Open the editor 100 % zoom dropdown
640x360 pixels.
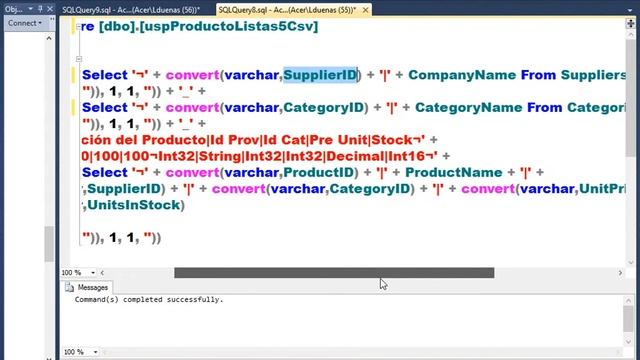[x=93, y=273]
